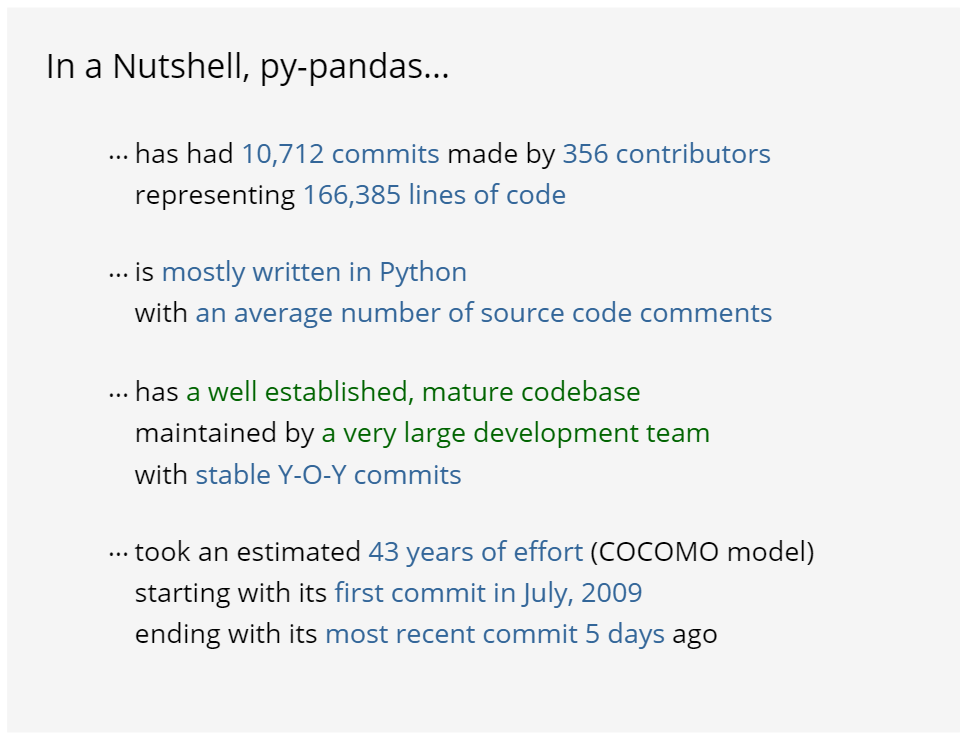Click the 'maintained by' text
The width and height of the screenshot is (969, 741).
(224, 433)
